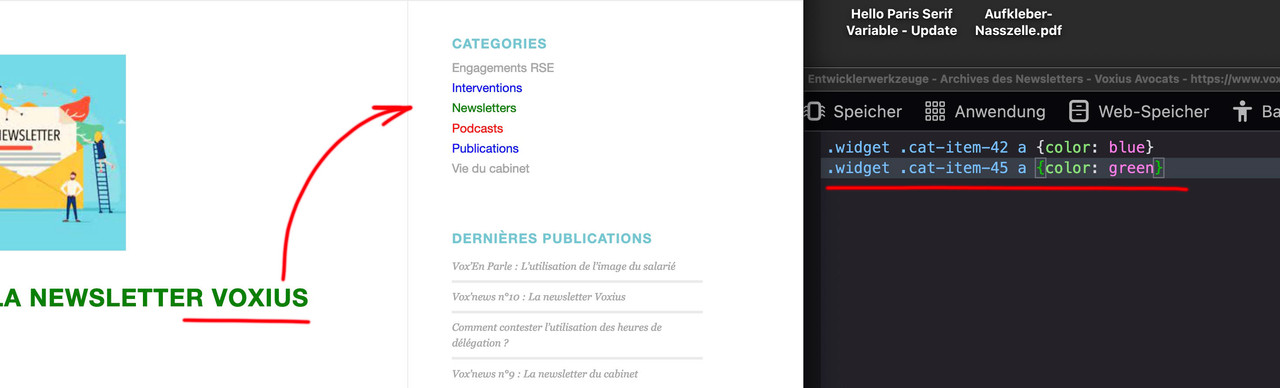Open the Engagements RSE category link
Image resolution: width=1280 pixels, height=388 pixels.
pos(502,68)
